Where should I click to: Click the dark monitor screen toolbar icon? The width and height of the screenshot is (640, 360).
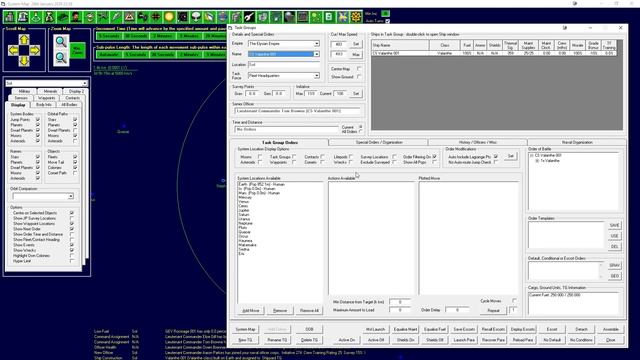[x=302, y=17]
